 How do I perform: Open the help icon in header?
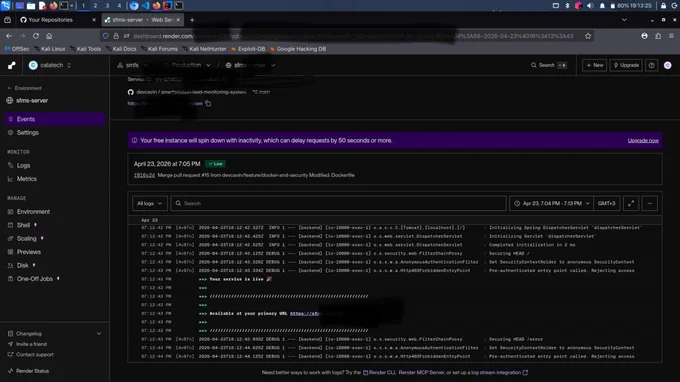[x=651, y=65]
